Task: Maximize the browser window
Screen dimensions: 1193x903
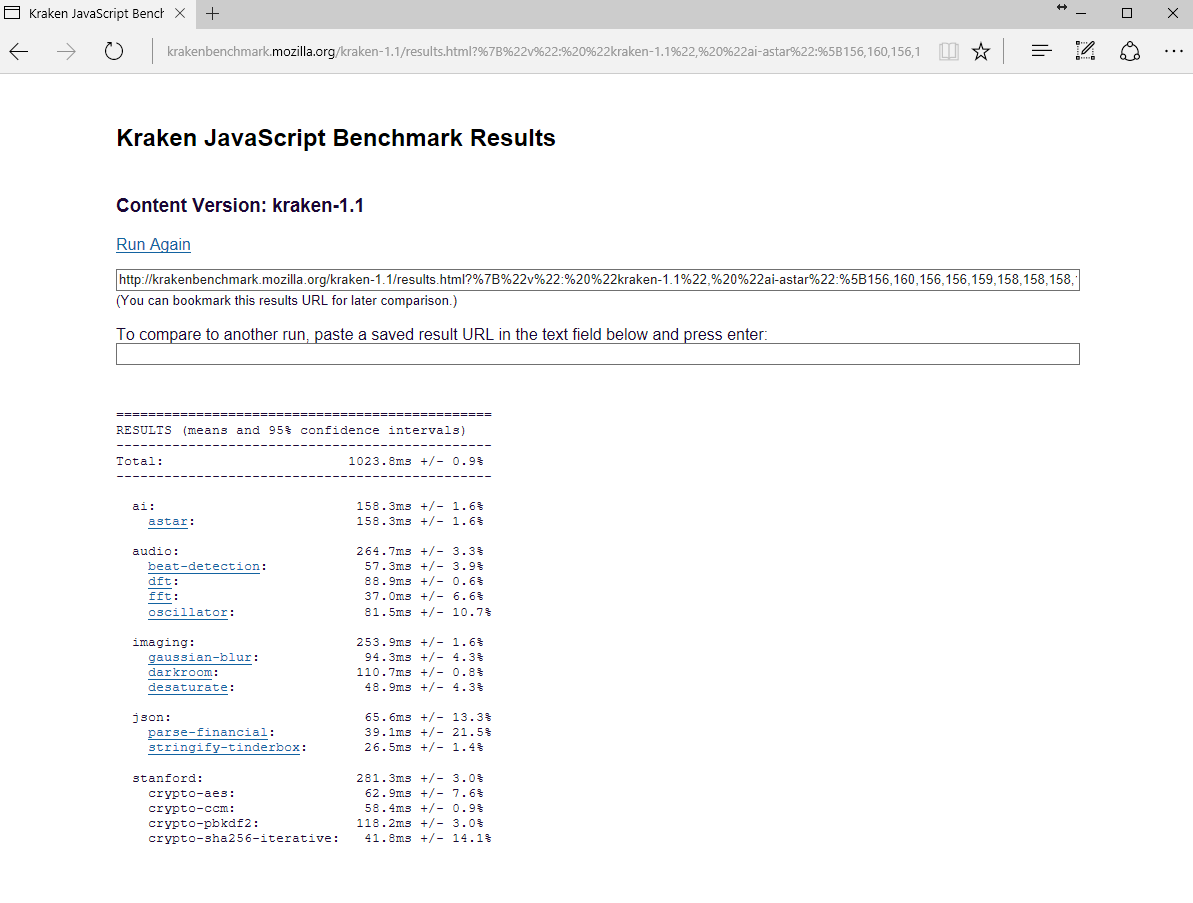Action: tap(1127, 14)
